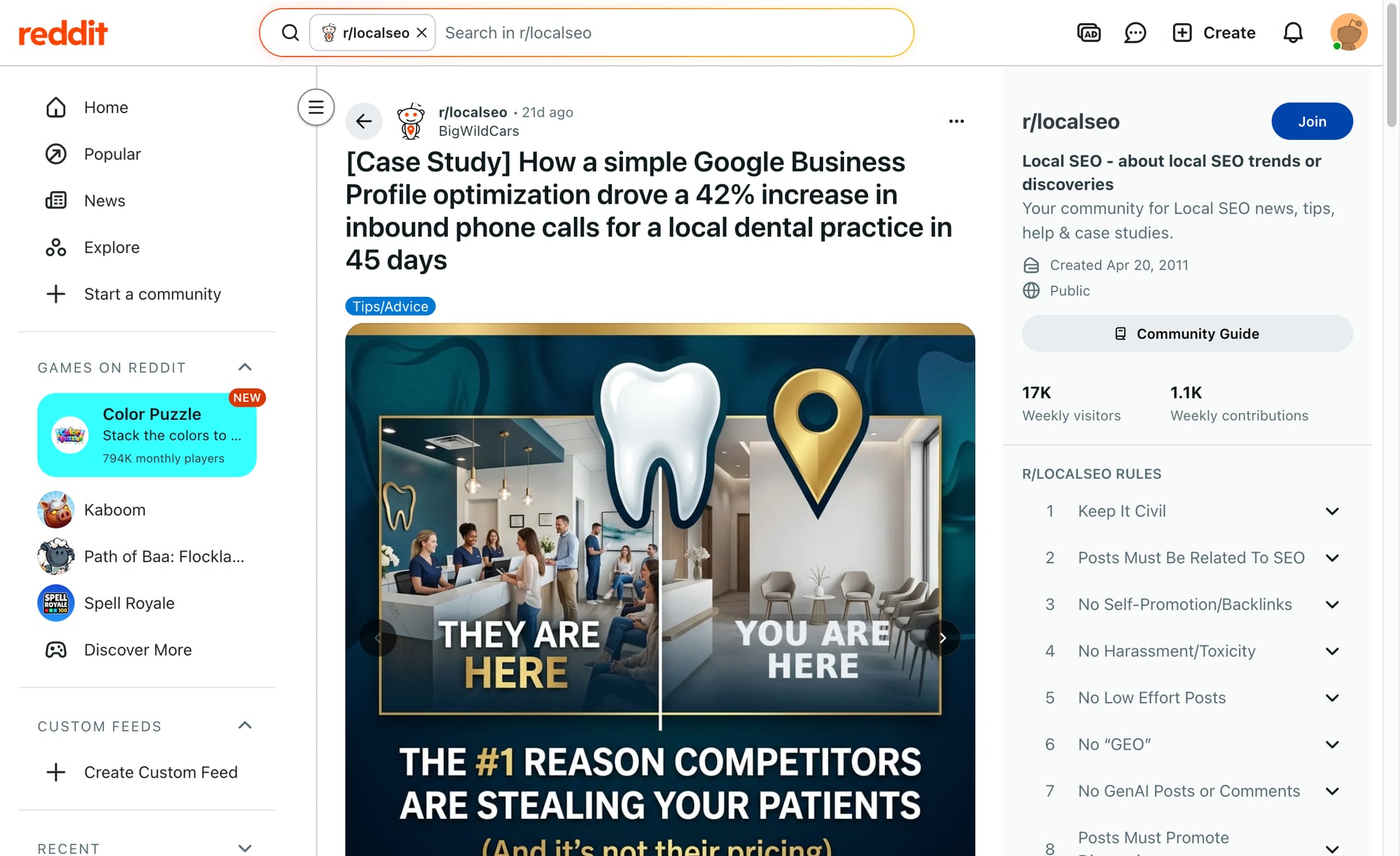Click the reddit logo
Screen dimensions: 1400x856
(63, 33)
